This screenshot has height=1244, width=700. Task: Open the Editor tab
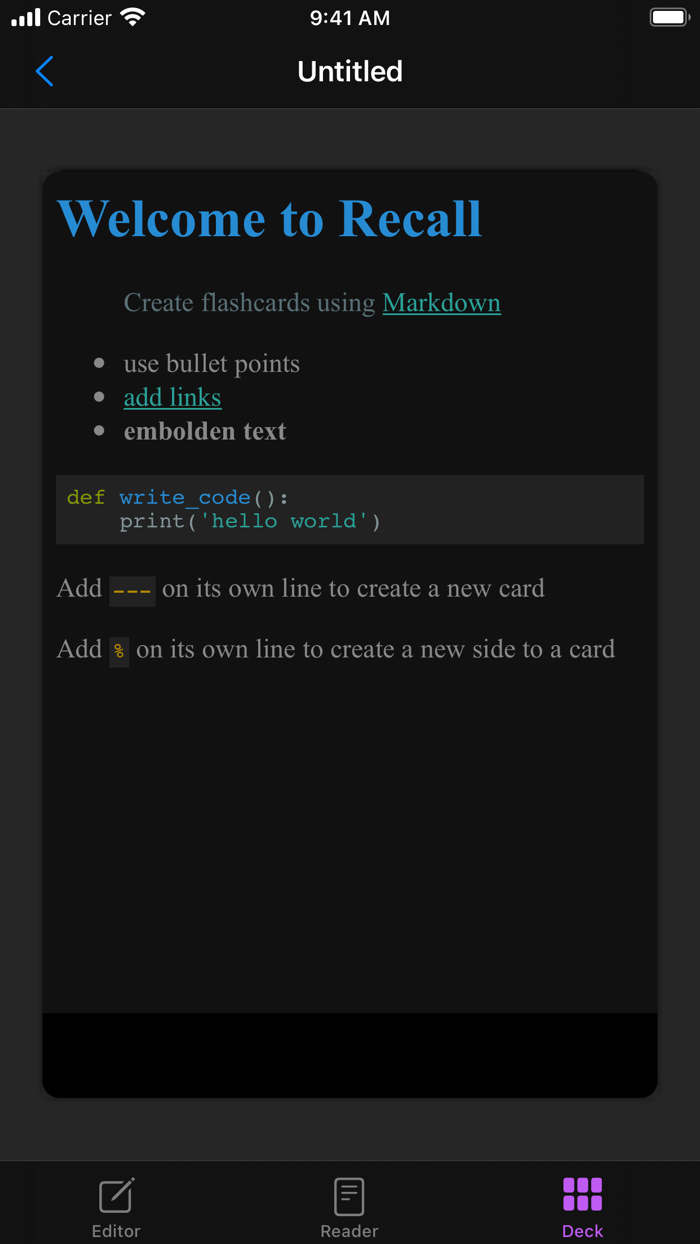tap(116, 1207)
